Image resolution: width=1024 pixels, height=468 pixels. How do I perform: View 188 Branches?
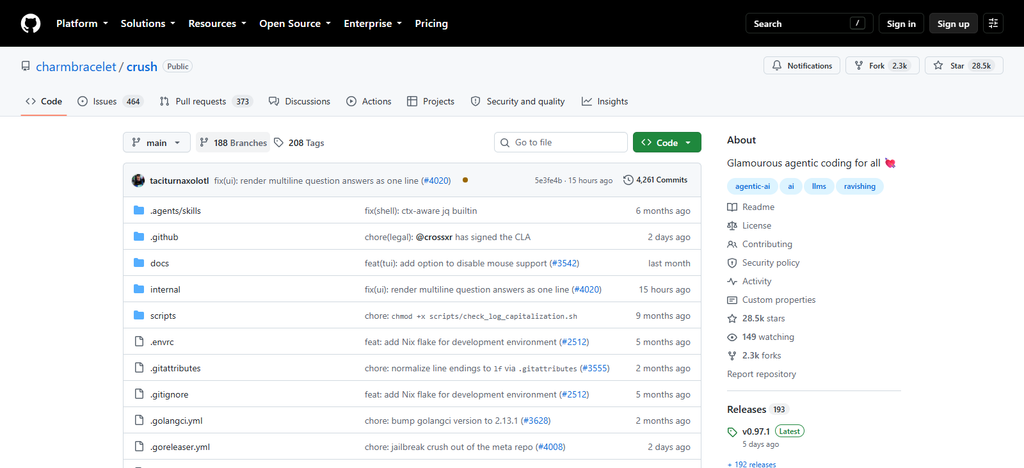click(233, 142)
